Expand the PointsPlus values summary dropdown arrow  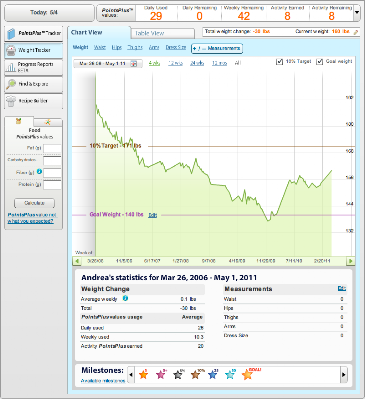pyautogui.click(x=357, y=13)
